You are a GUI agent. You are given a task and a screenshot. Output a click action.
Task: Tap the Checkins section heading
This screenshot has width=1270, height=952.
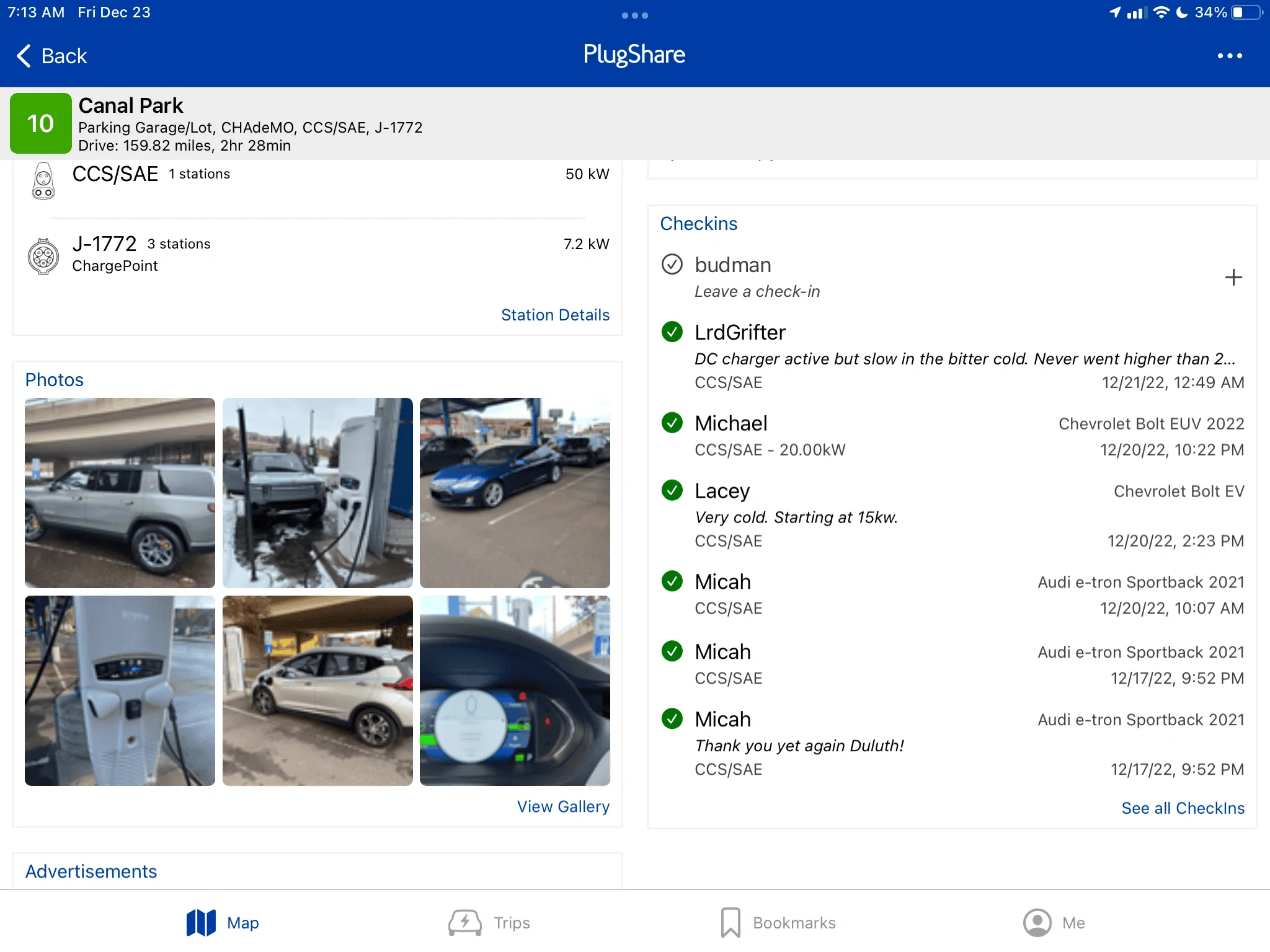[x=699, y=223]
